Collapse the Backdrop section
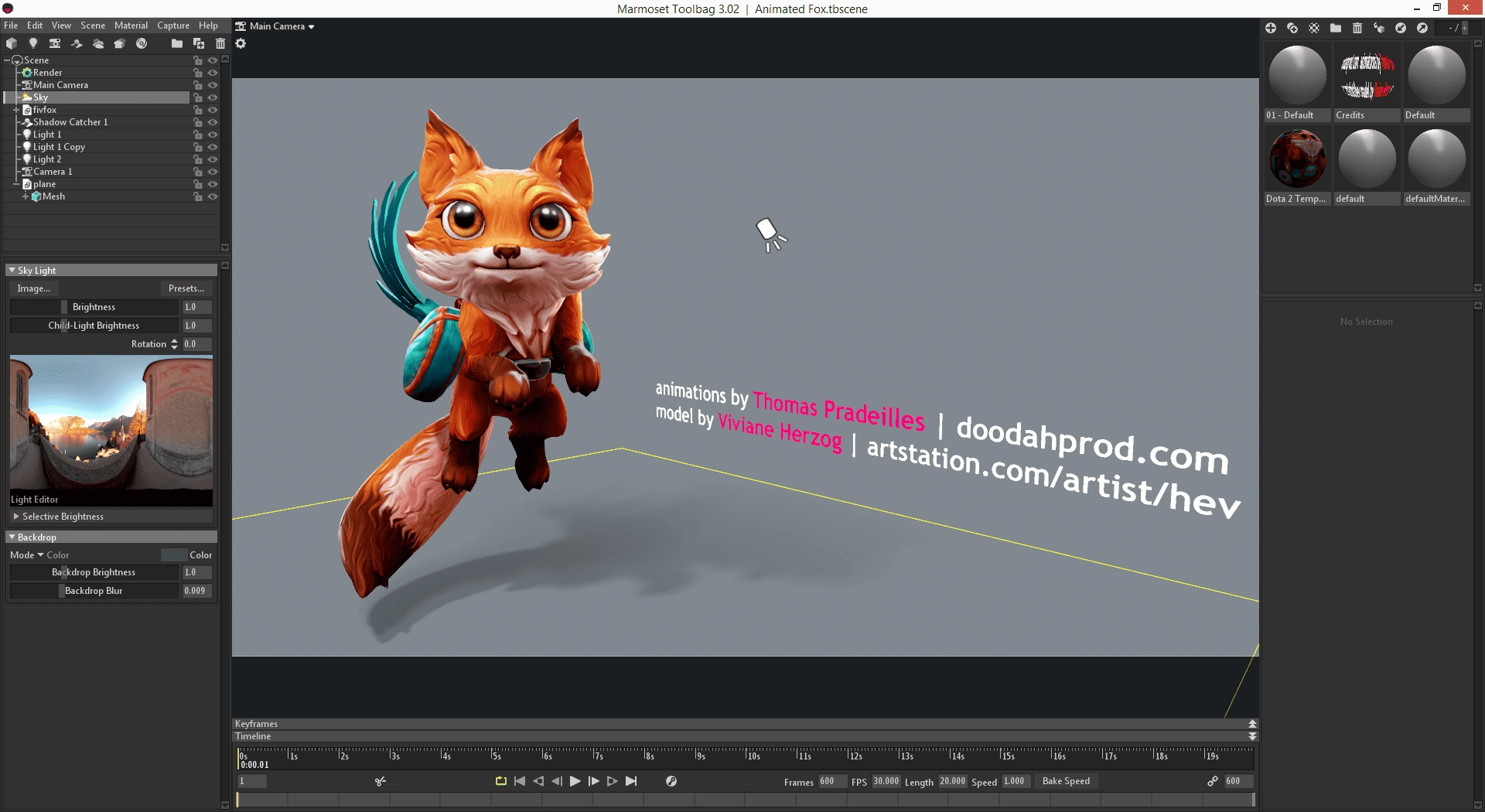Viewport: 1485px width, 812px height. tap(12, 537)
